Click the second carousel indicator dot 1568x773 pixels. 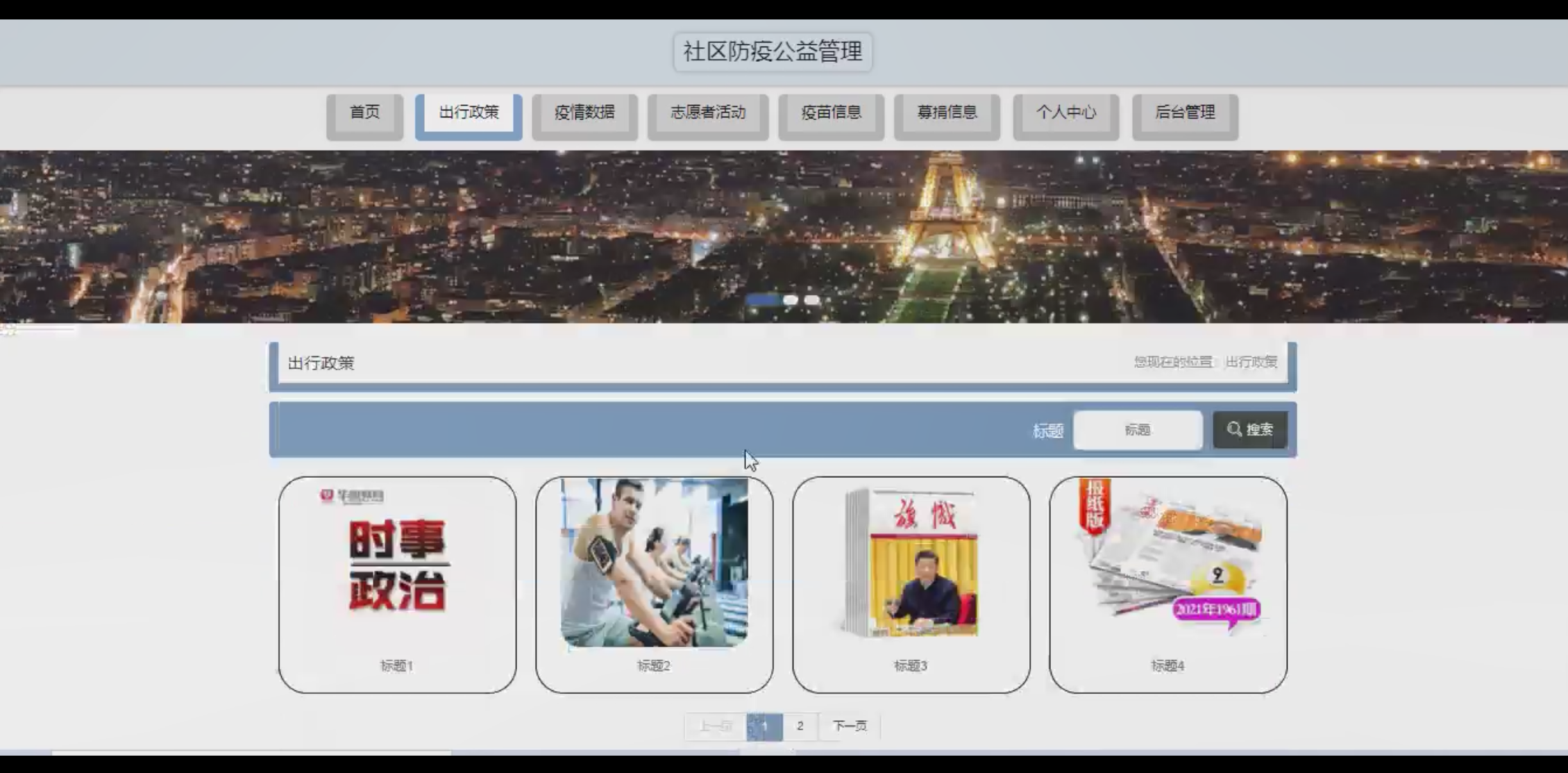pos(790,300)
